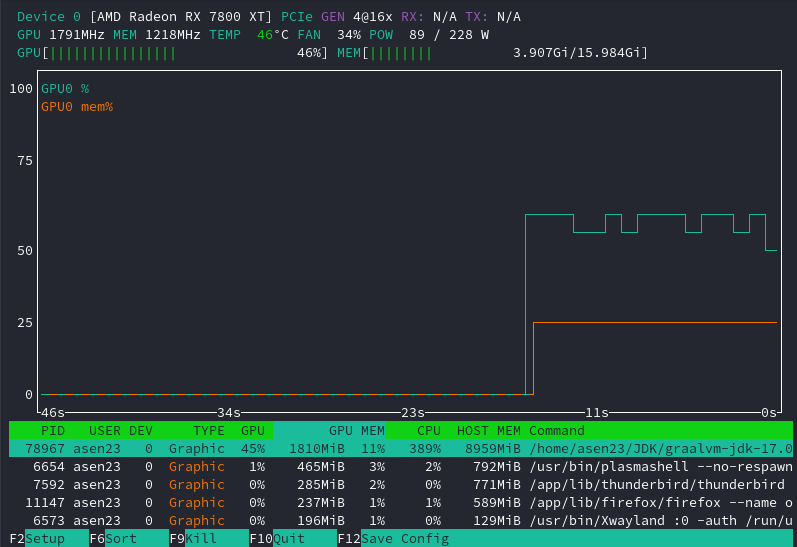Click PID 6573 in process list

click(49, 521)
